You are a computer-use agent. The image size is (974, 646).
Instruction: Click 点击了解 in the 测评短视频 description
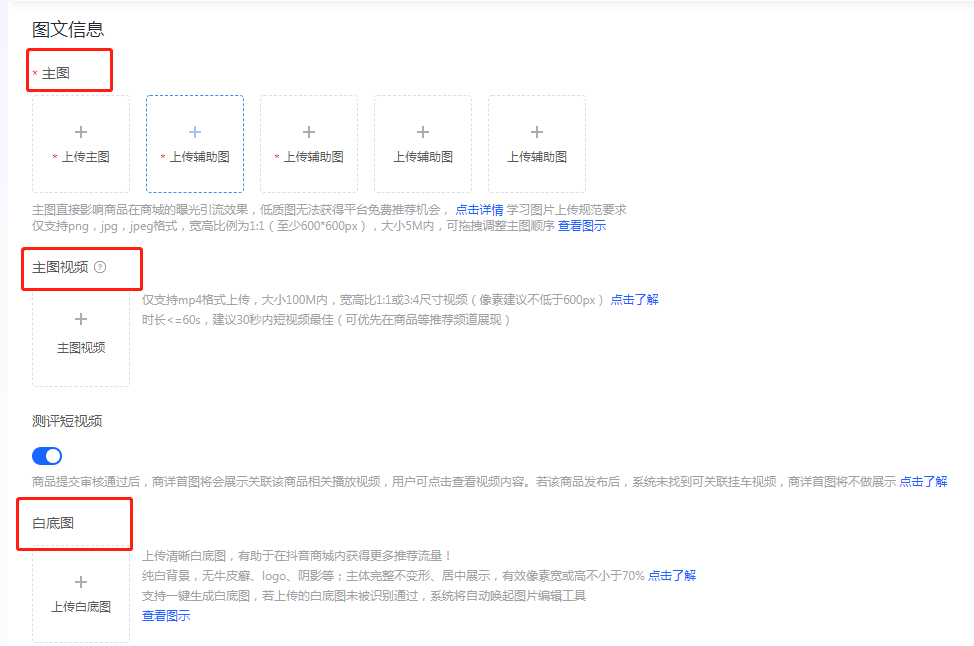923,480
